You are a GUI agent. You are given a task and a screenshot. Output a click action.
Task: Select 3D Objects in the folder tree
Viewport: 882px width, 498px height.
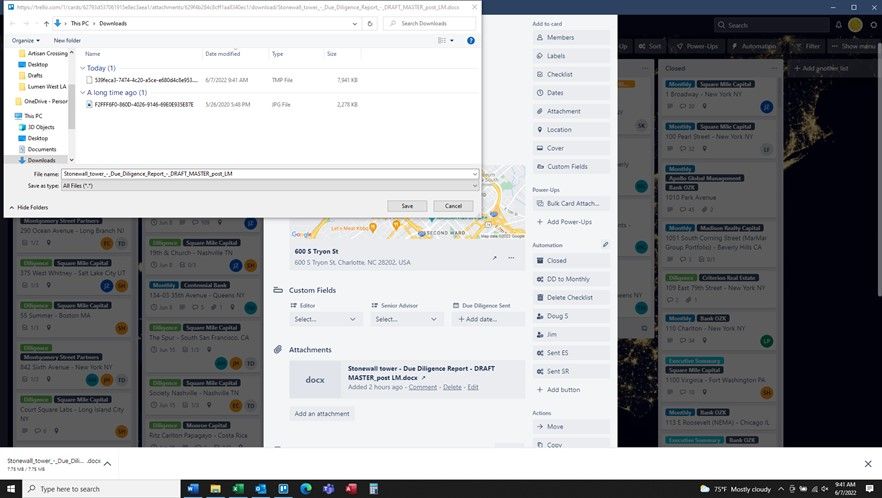pyautogui.click(x=40, y=127)
